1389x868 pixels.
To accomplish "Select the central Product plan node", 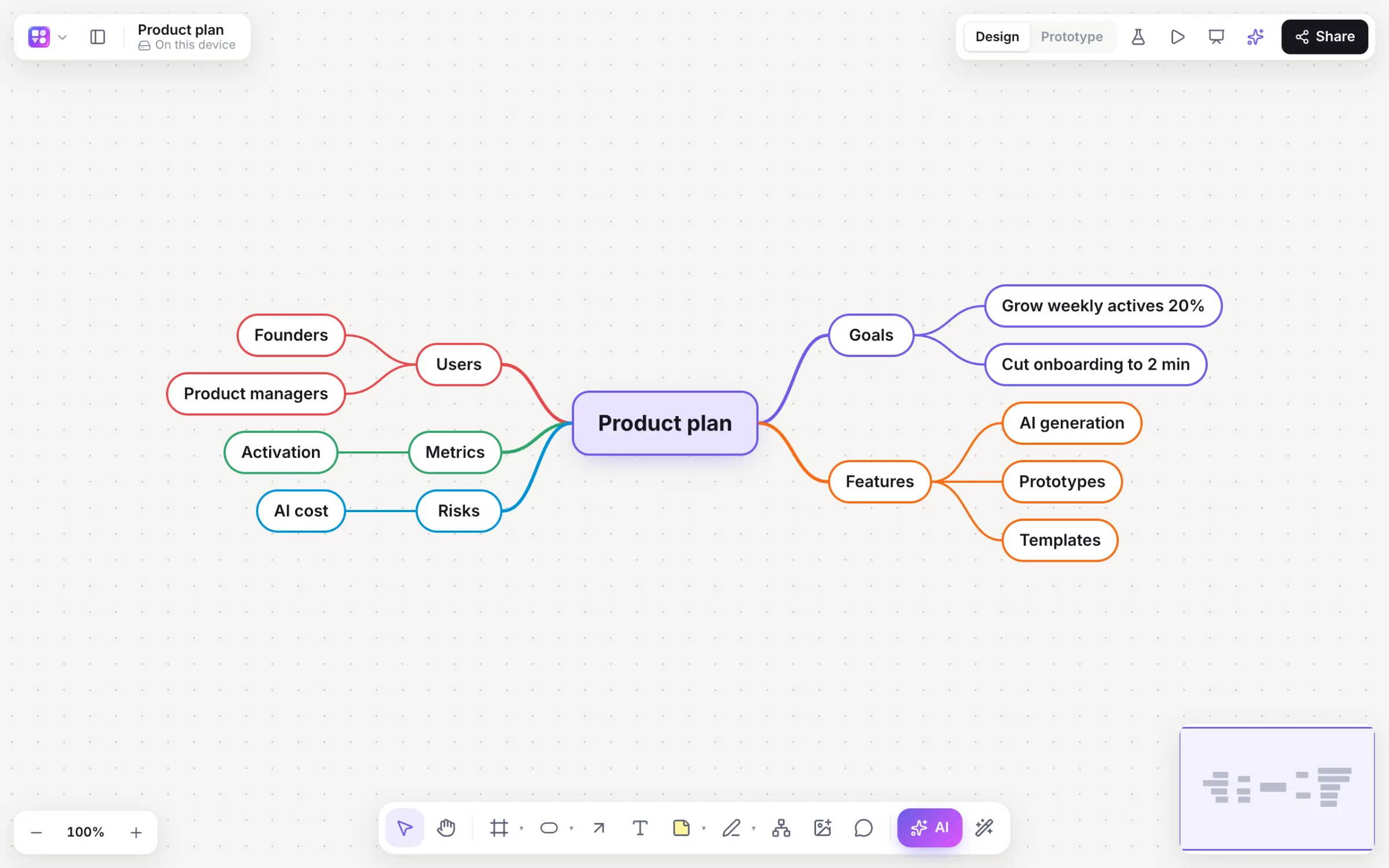I will (x=665, y=423).
